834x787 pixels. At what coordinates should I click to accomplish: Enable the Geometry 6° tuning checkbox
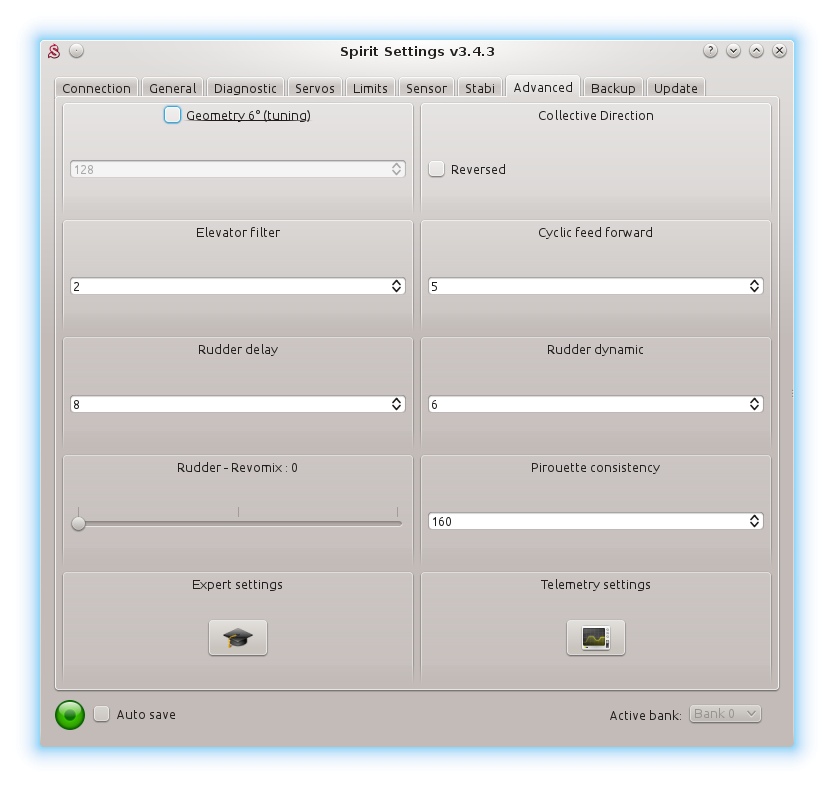click(x=173, y=115)
